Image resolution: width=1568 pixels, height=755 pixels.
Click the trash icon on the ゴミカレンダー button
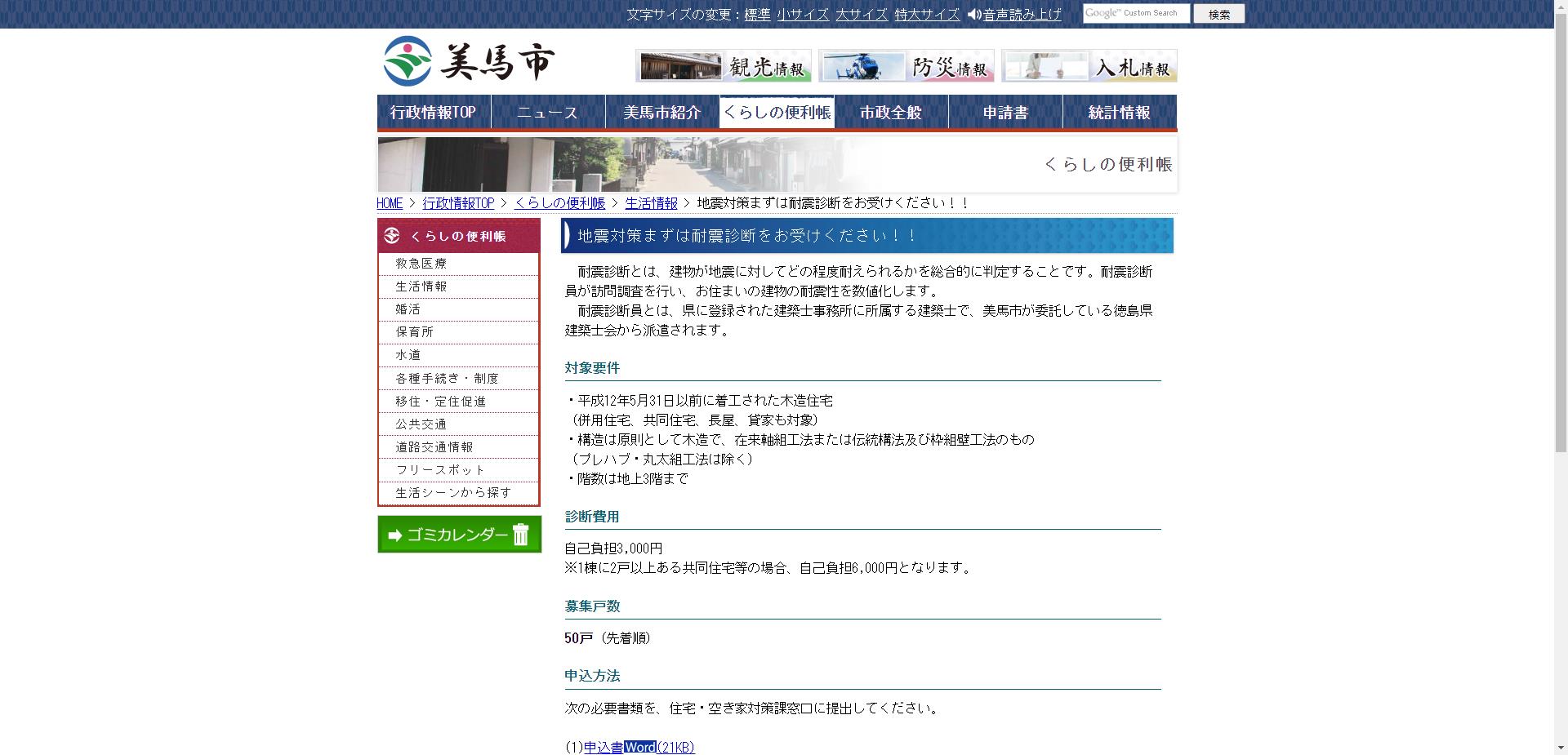(x=520, y=535)
